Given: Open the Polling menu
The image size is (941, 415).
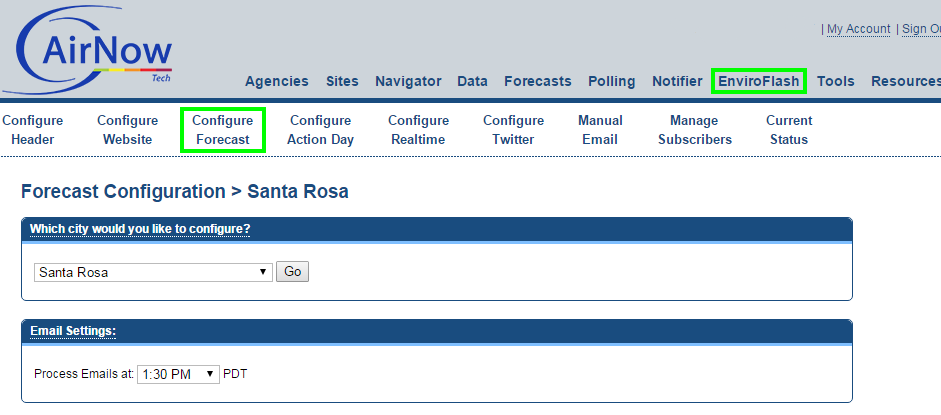Looking at the screenshot, I should [x=612, y=81].
